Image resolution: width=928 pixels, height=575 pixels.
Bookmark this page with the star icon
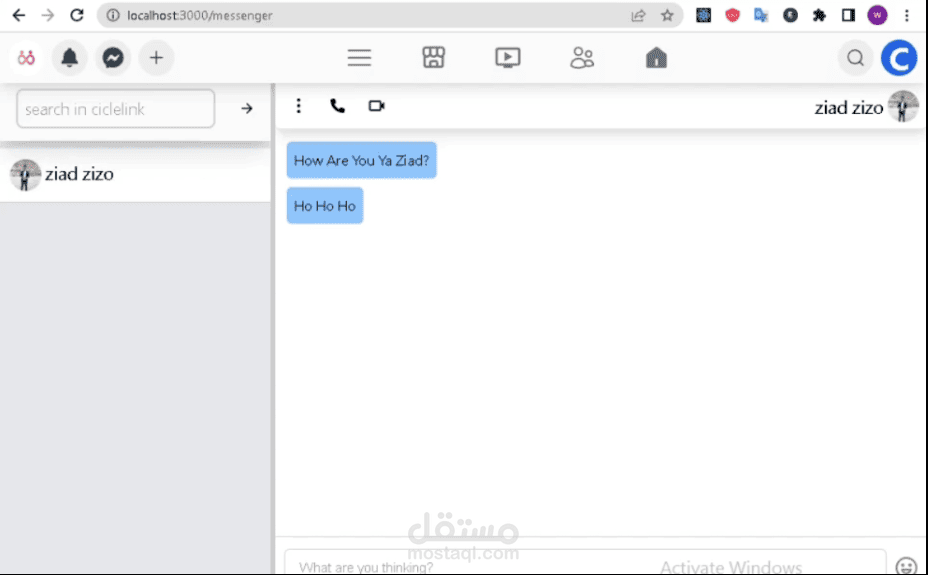point(667,15)
